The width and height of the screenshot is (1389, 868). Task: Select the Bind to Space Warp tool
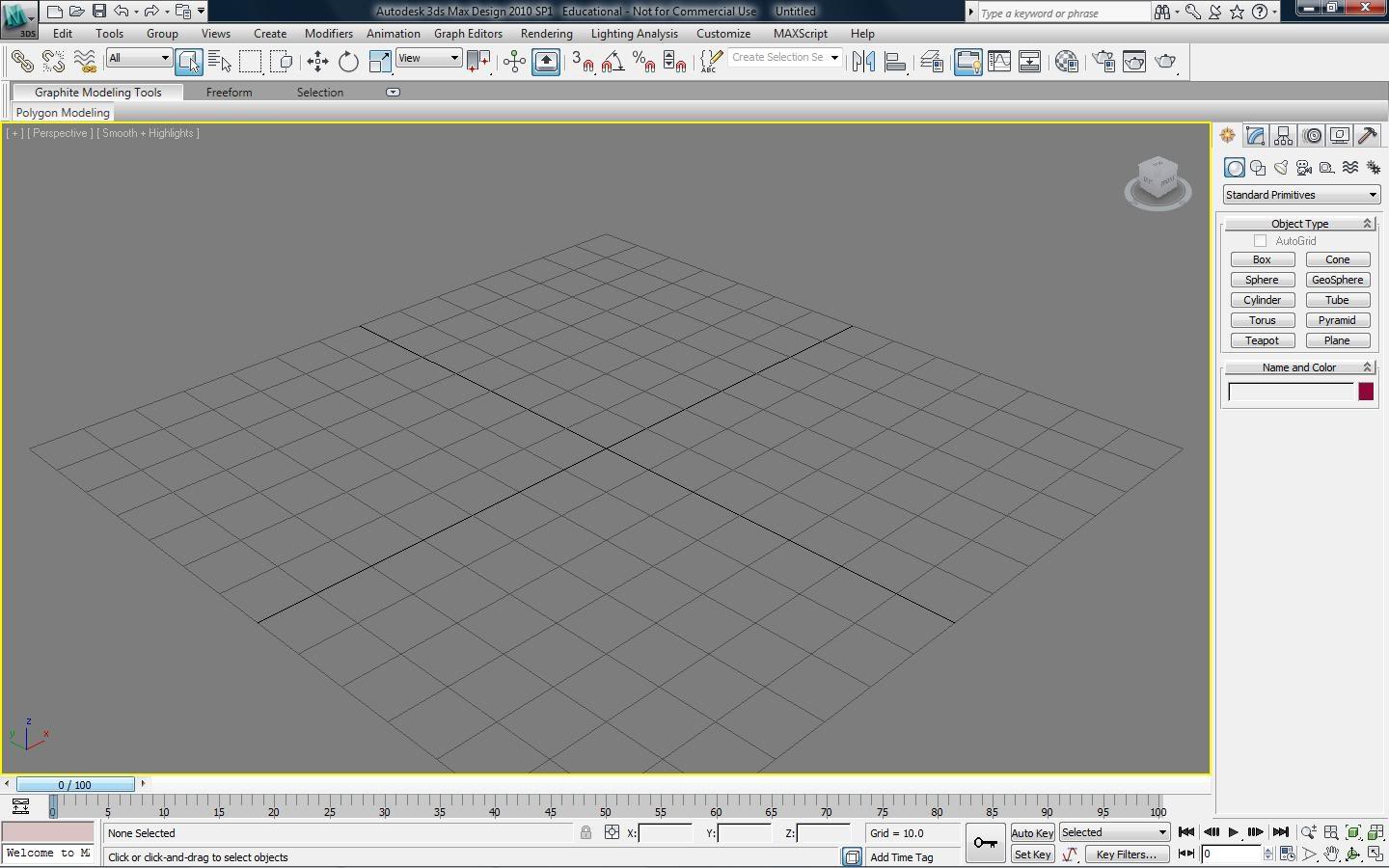point(85,62)
